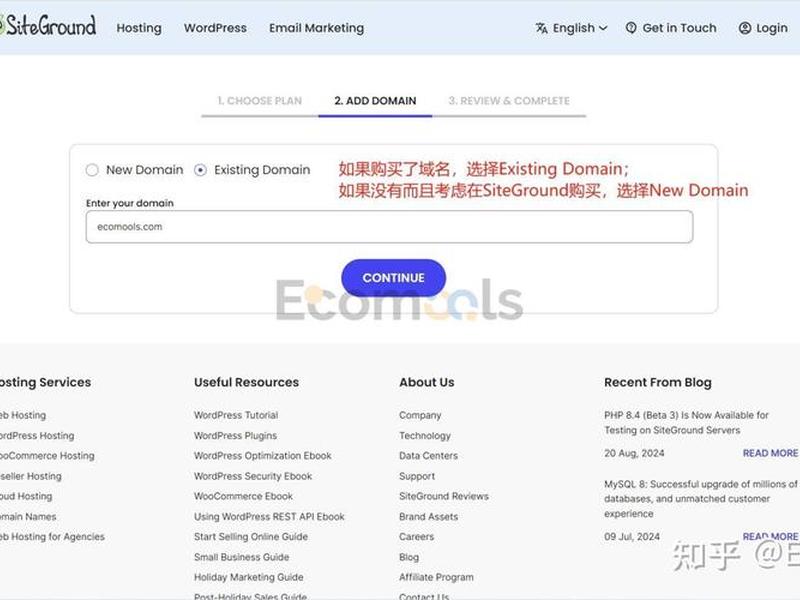Open WordPress Plugins link
Image resolution: width=800 pixels, height=600 pixels.
pyautogui.click(x=235, y=436)
